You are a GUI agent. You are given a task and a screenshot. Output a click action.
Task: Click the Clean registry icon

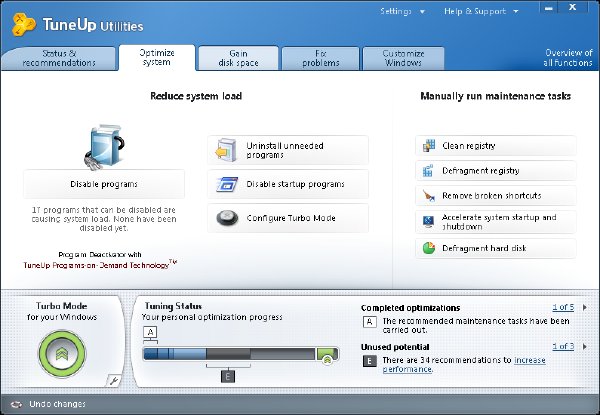(429, 146)
